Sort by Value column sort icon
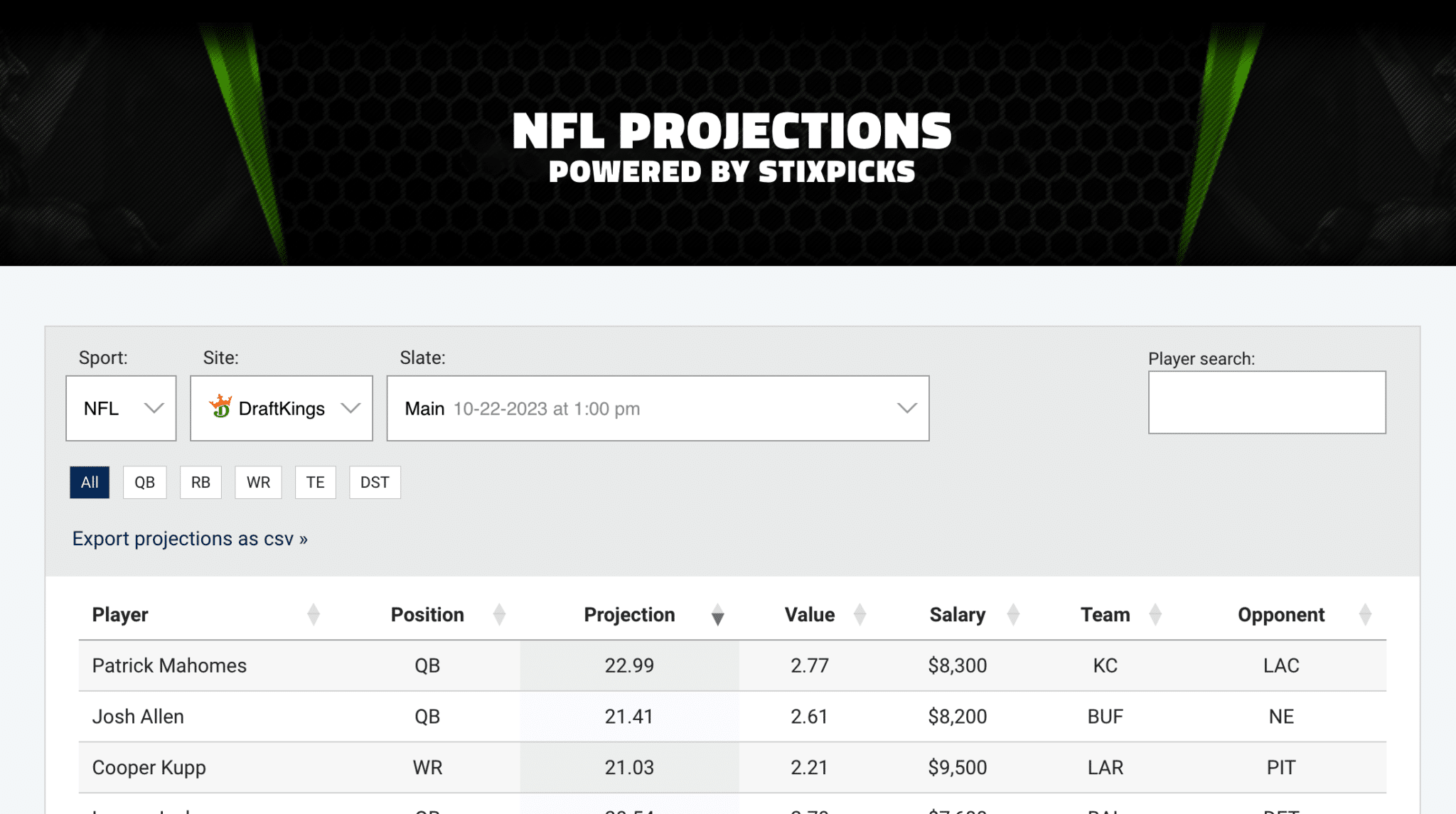 [860, 615]
